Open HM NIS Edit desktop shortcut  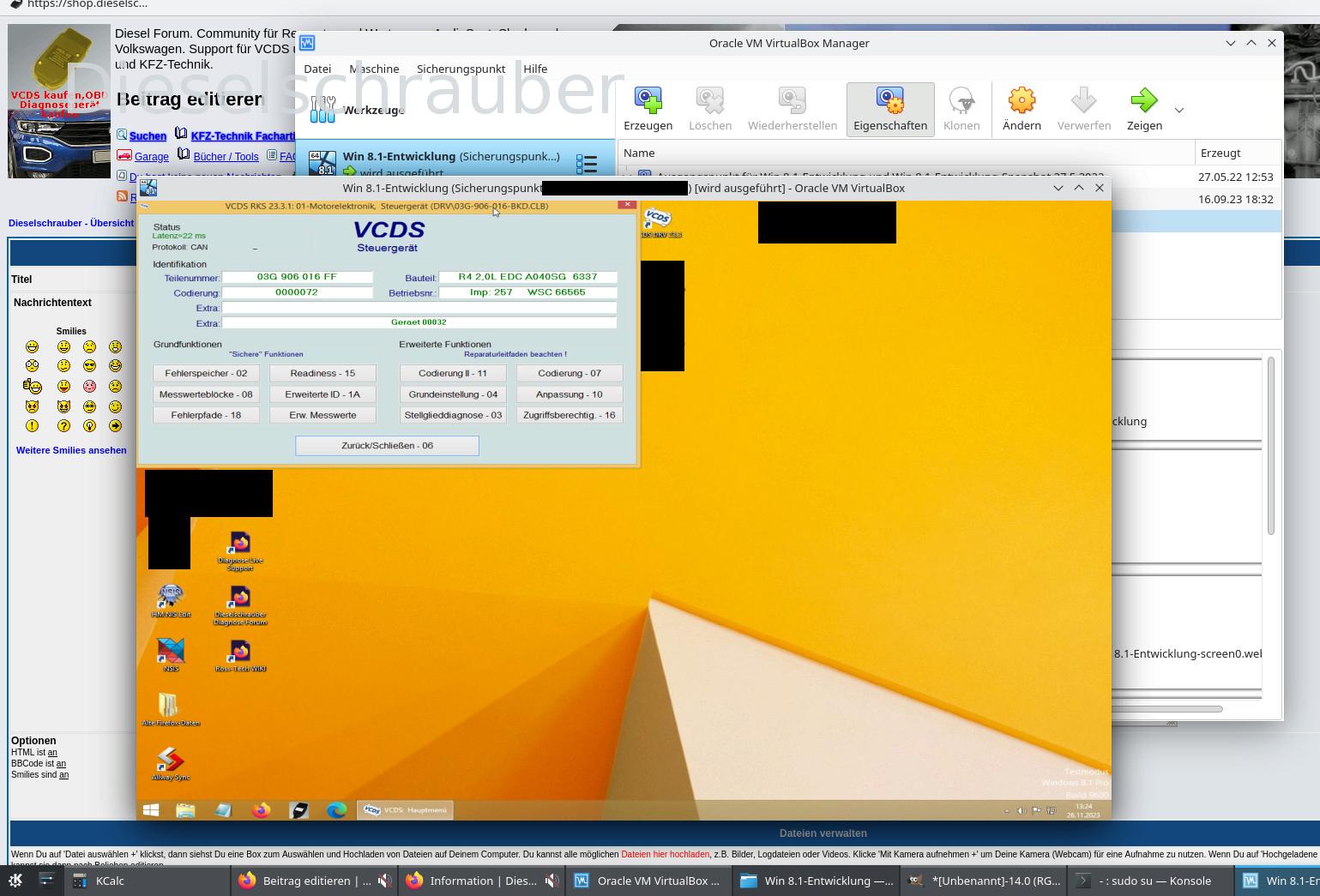tap(171, 600)
